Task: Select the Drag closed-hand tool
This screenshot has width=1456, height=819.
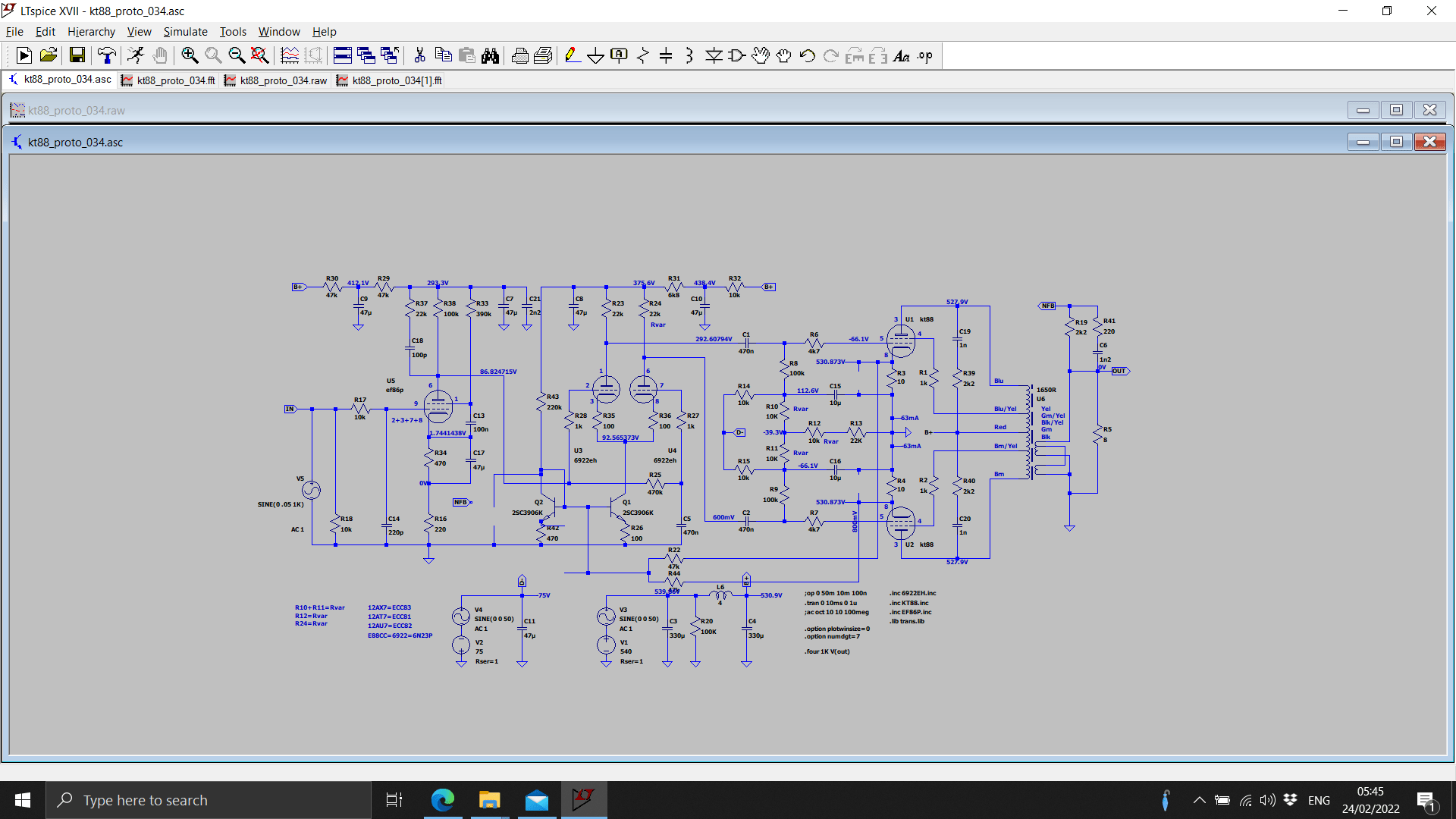Action: coord(784,55)
